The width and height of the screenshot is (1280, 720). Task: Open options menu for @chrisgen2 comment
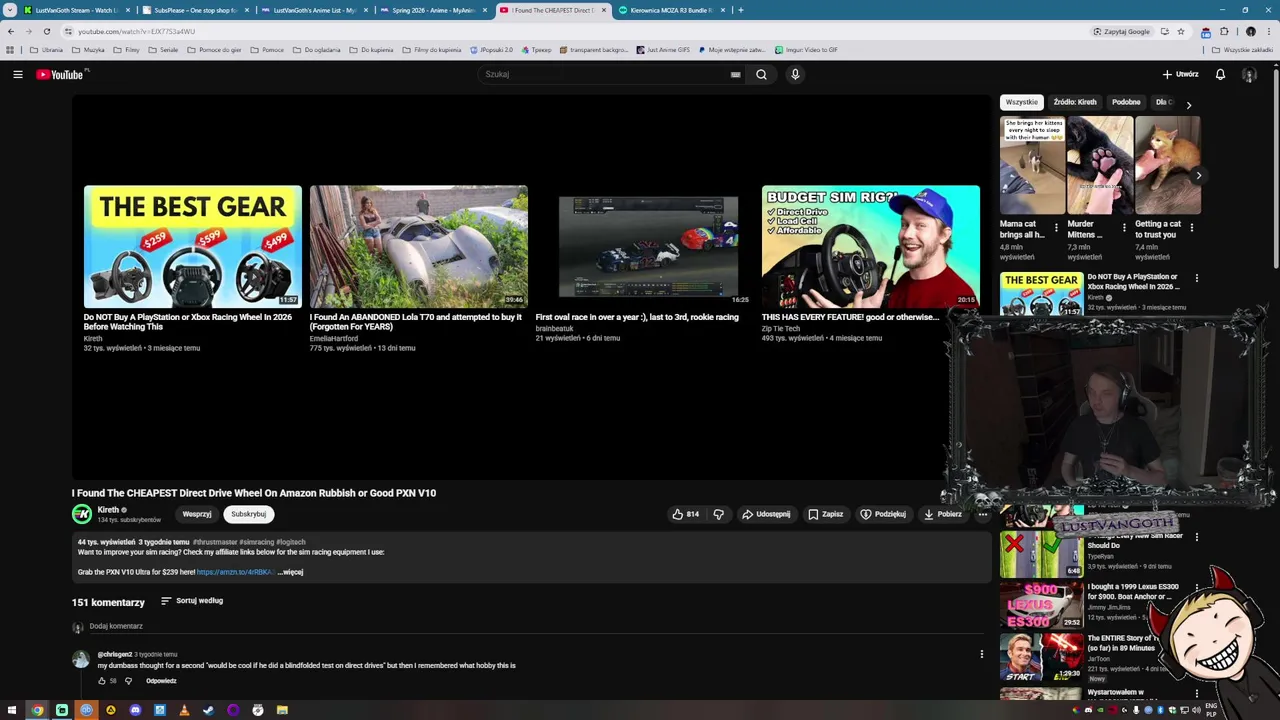[x=981, y=654]
